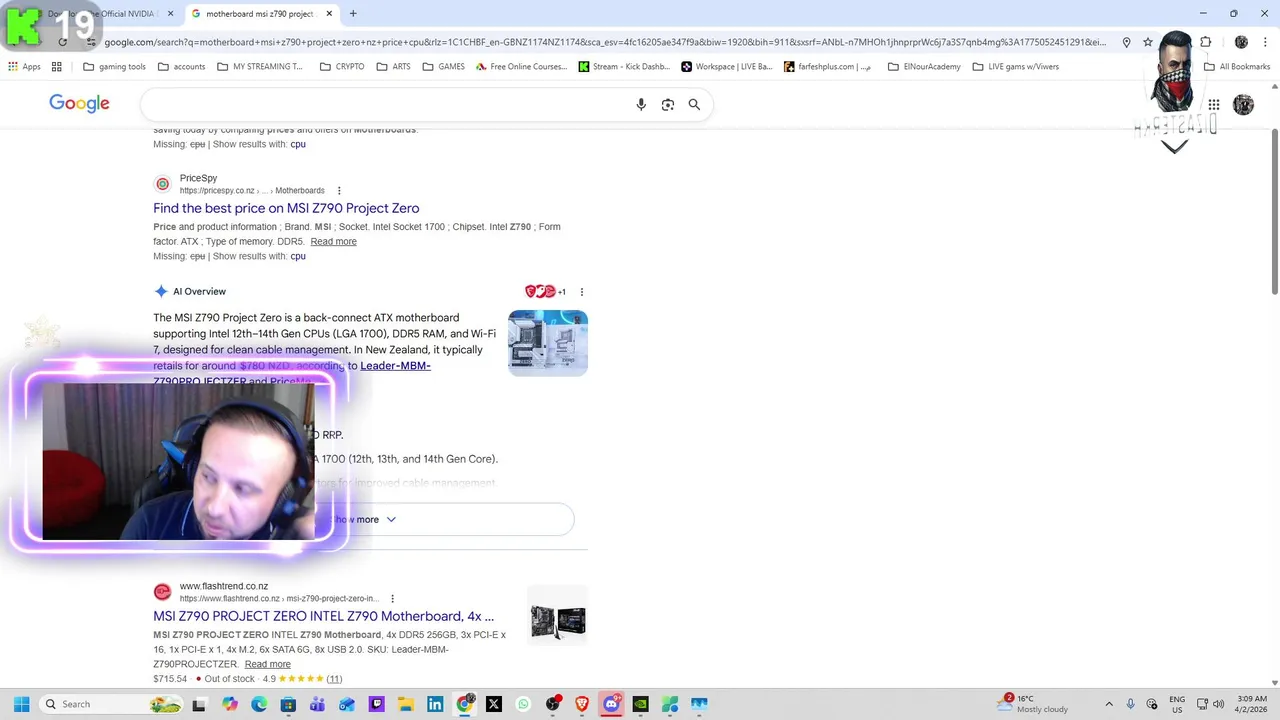Image resolution: width=1280 pixels, height=720 pixels.
Task: Open the weather widget showing 16°C
Action: click(1030, 704)
